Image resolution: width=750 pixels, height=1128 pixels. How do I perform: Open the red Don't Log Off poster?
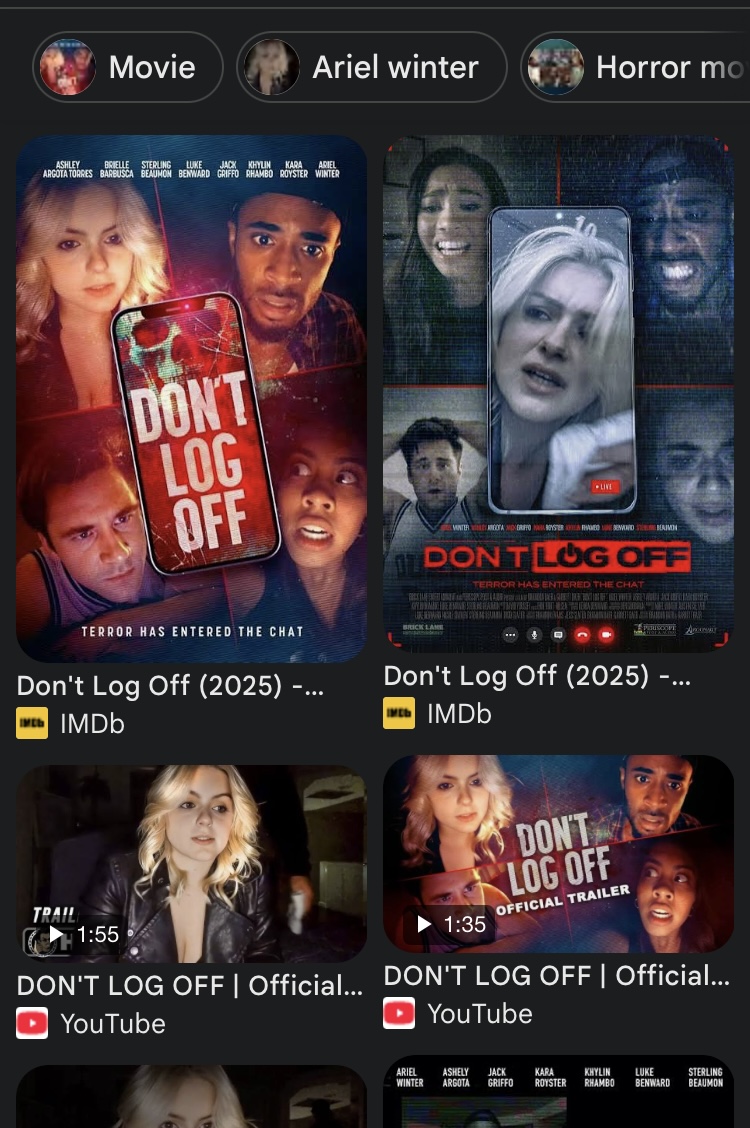click(x=191, y=399)
